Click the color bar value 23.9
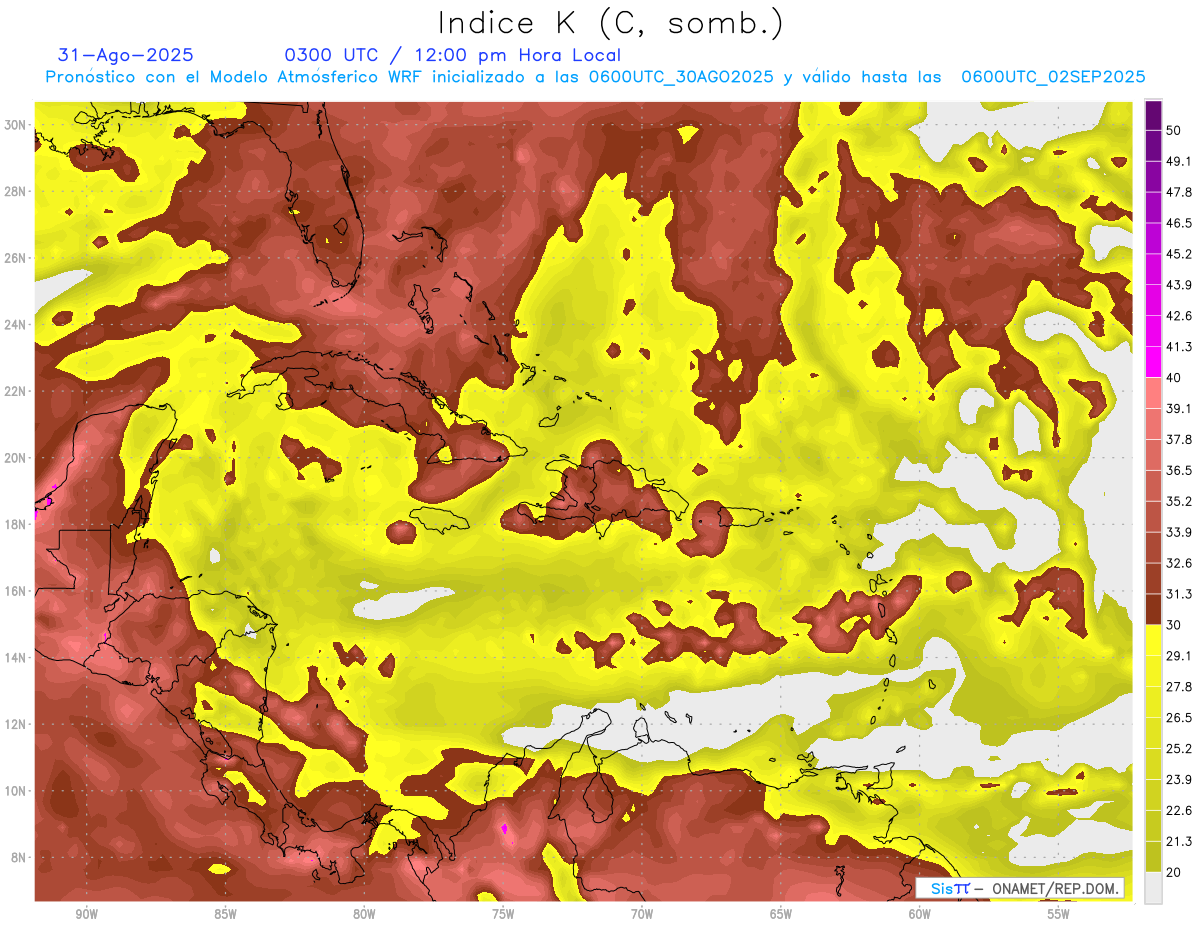The image size is (1200, 927). pos(1179,780)
